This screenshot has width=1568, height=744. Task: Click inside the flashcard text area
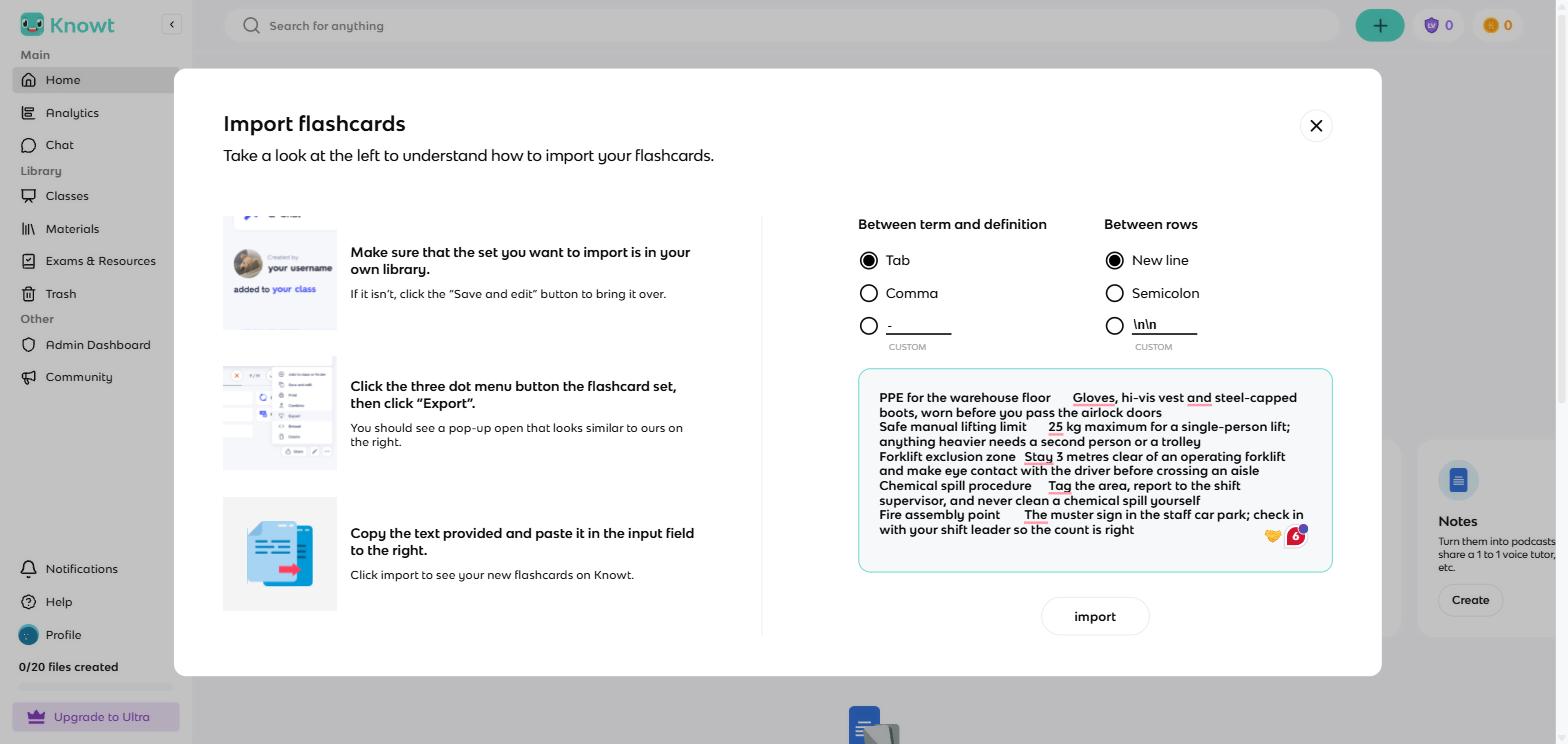1095,470
